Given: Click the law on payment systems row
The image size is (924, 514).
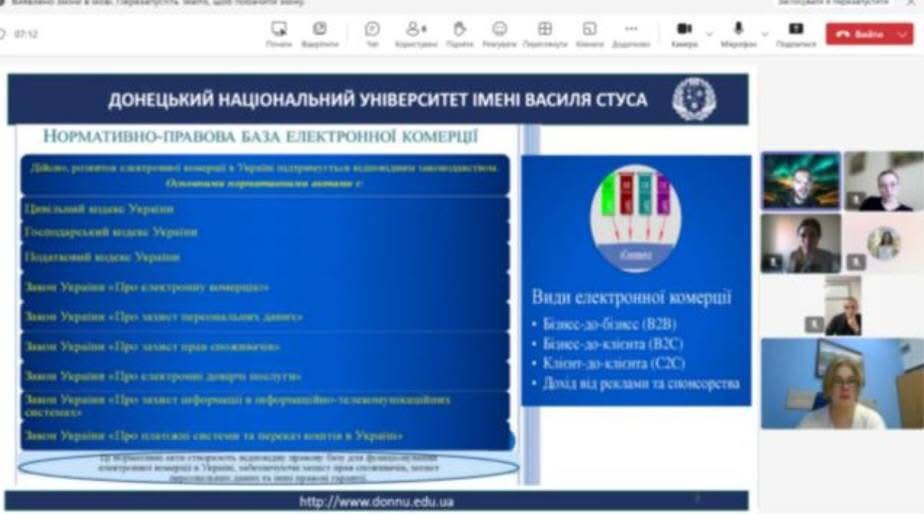Looking at the screenshot, I should click(265, 437).
